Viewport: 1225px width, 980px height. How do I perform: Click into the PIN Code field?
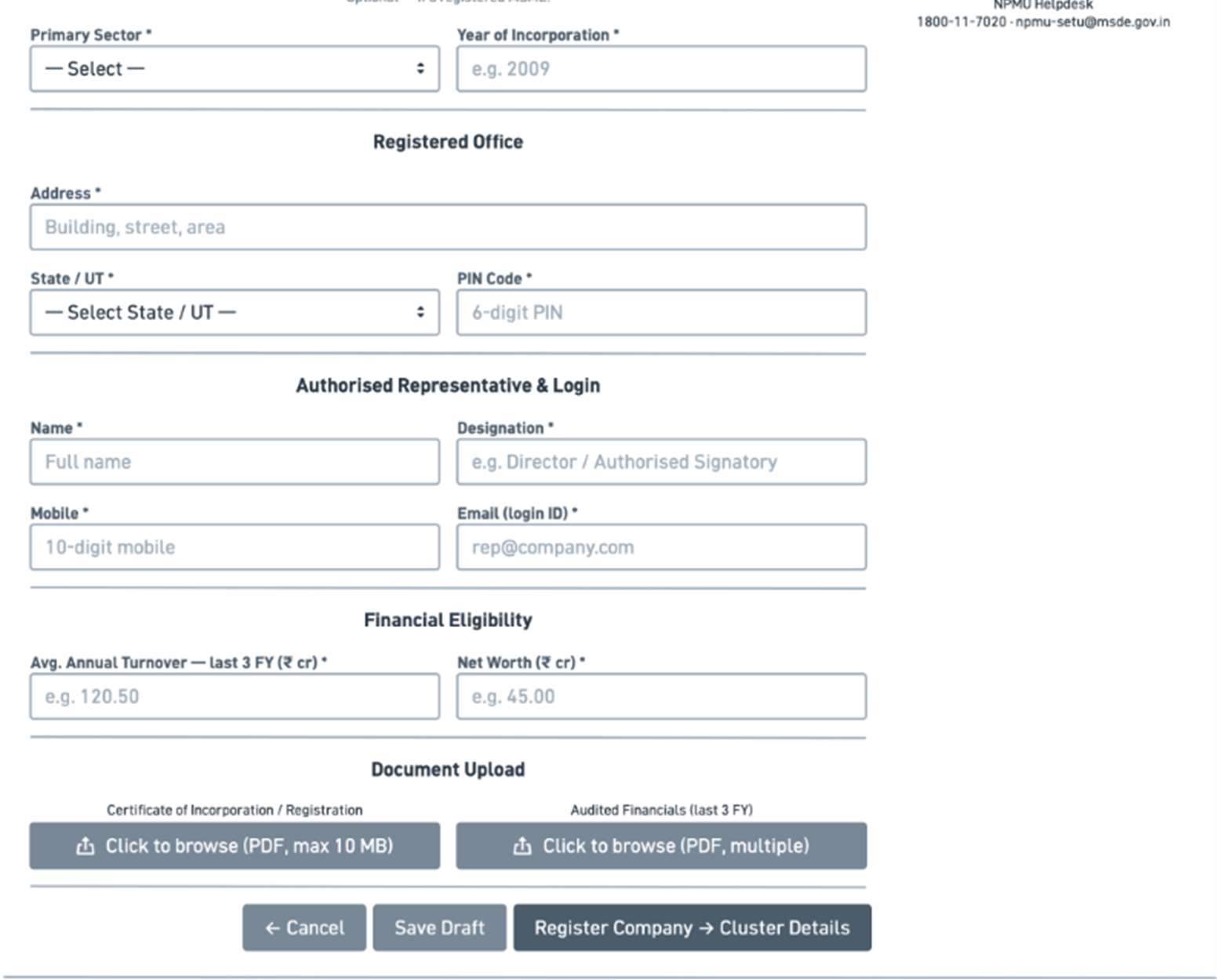661,313
